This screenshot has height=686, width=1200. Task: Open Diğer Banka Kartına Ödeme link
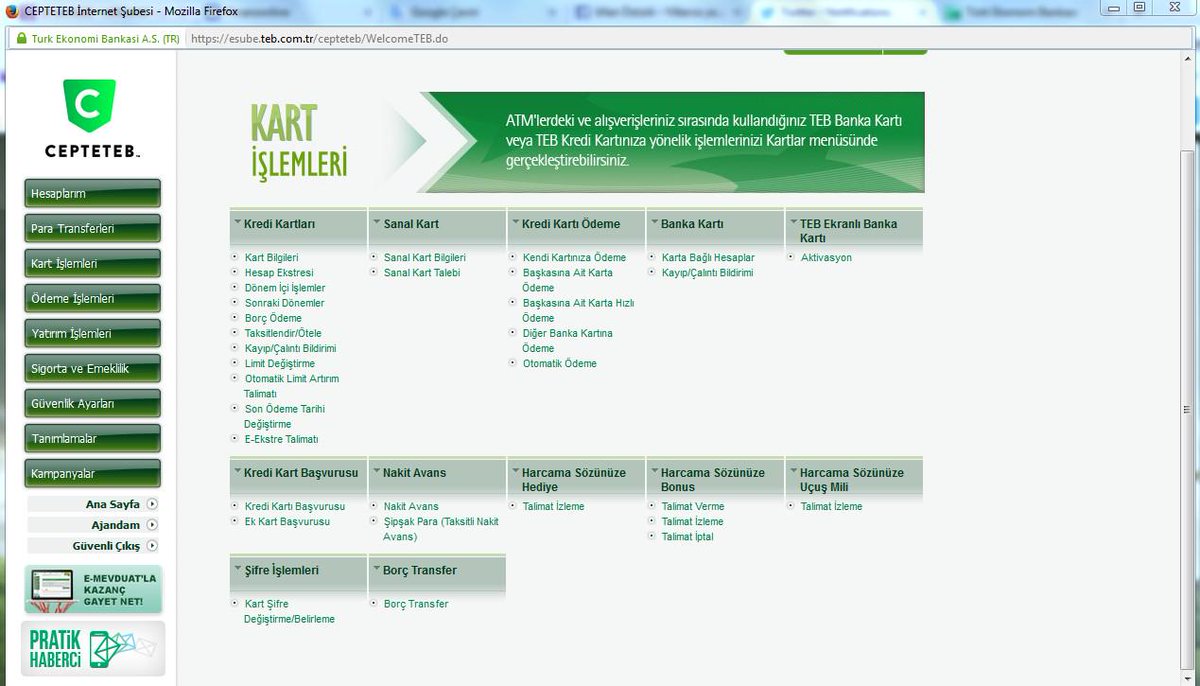pyautogui.click(x=567, y=340)
